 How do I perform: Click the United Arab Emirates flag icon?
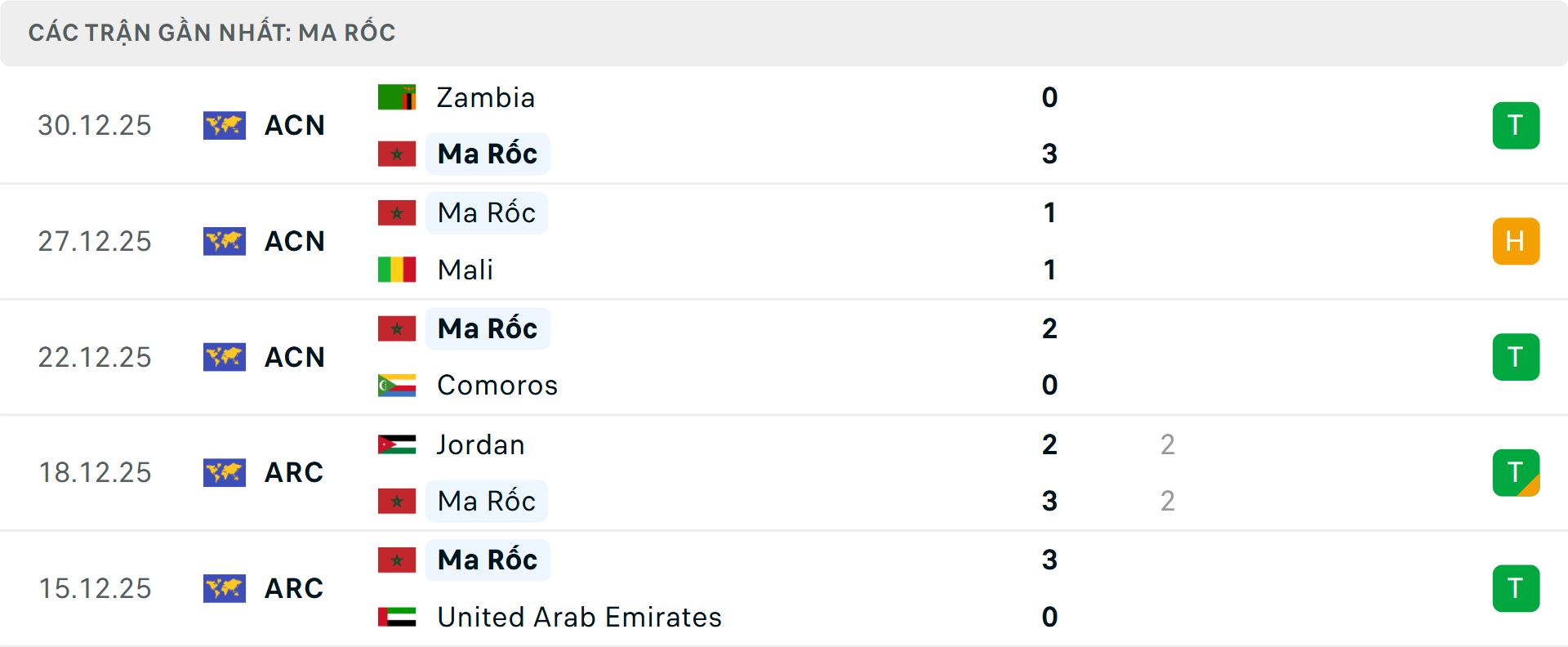tap(397, 617)
